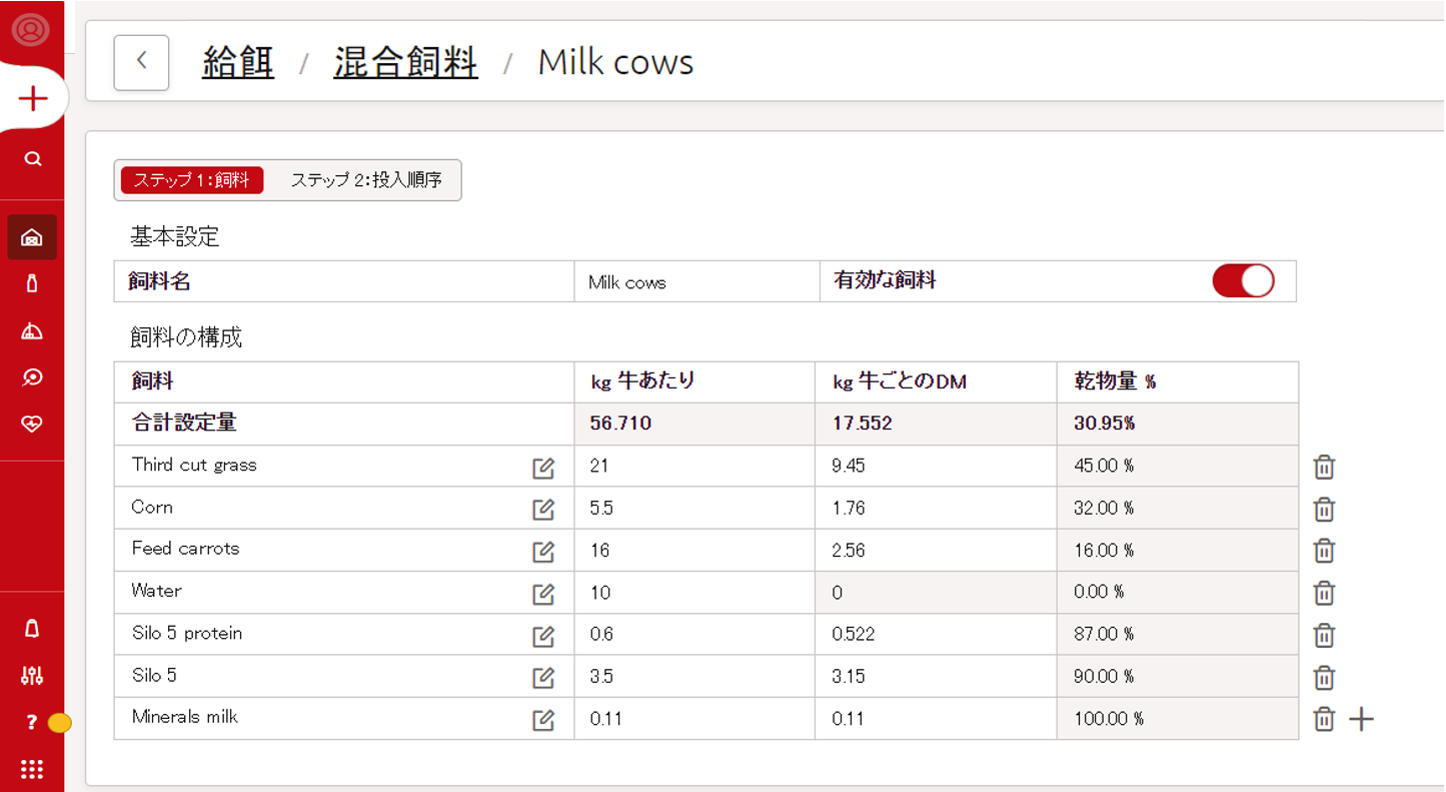1446x792 pixels.
Task: Click the 9.45 DM value
Action: point(936,466)
